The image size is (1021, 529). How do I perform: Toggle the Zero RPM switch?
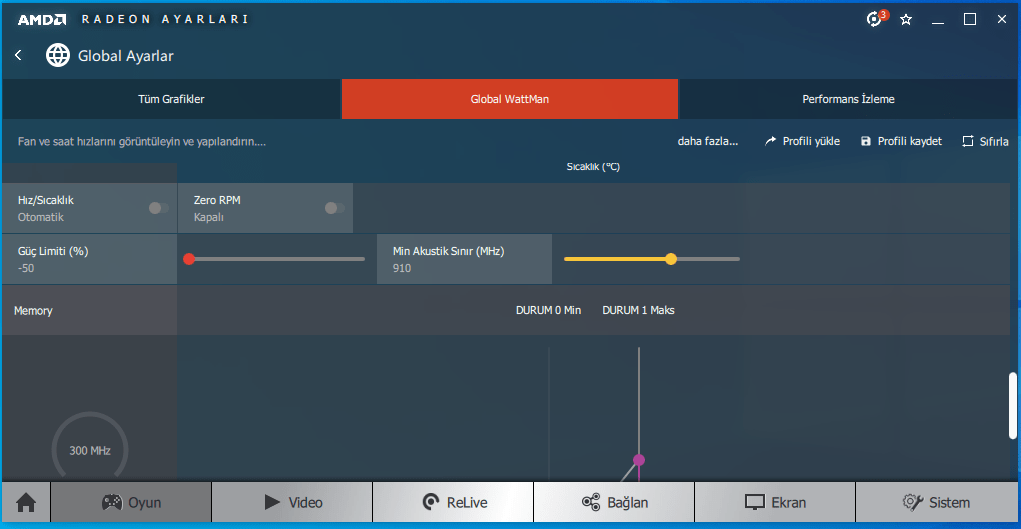pyautogui.click(x=335, y=208)
